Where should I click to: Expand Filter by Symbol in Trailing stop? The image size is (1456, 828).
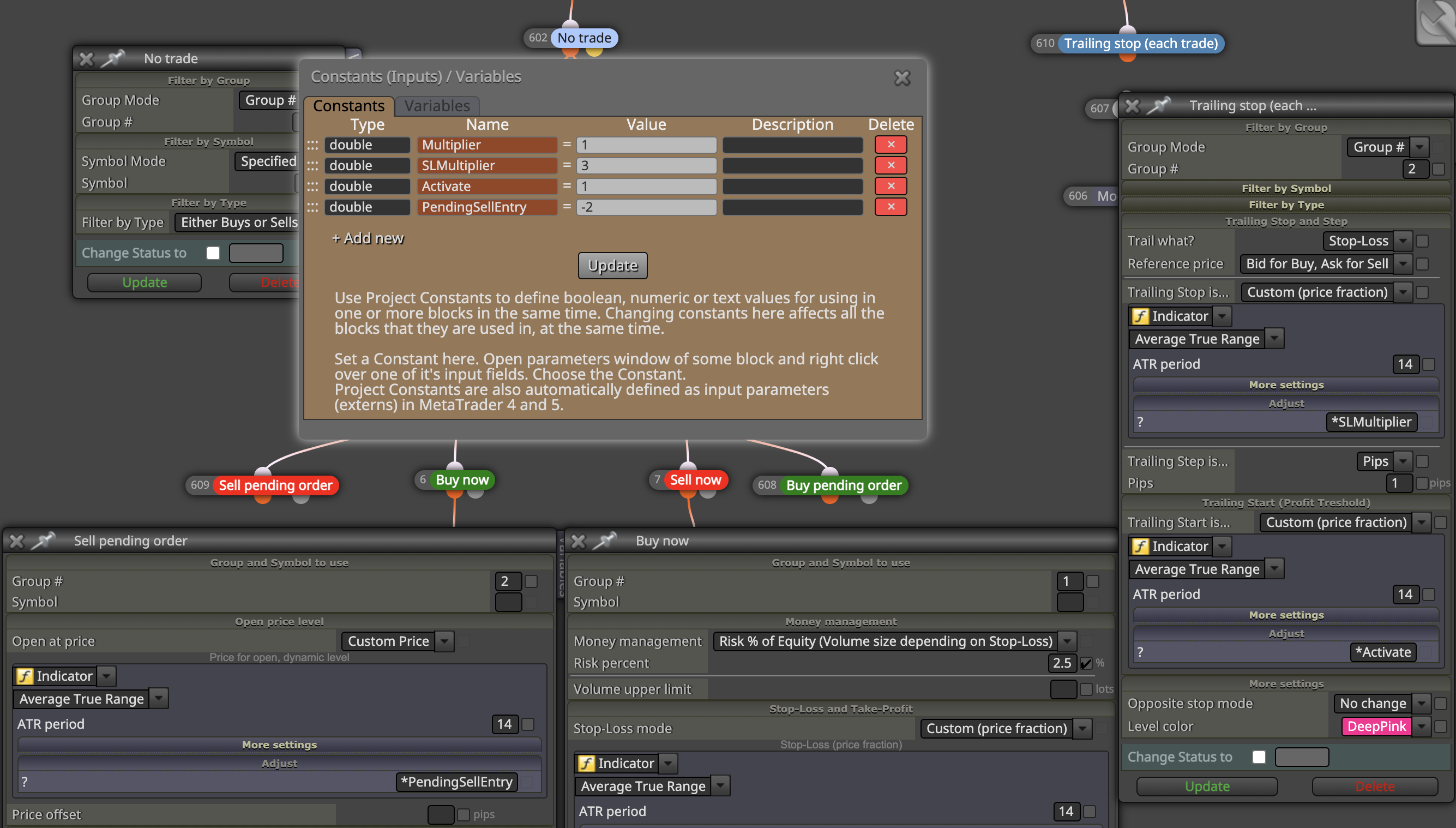pos(1286,189)
